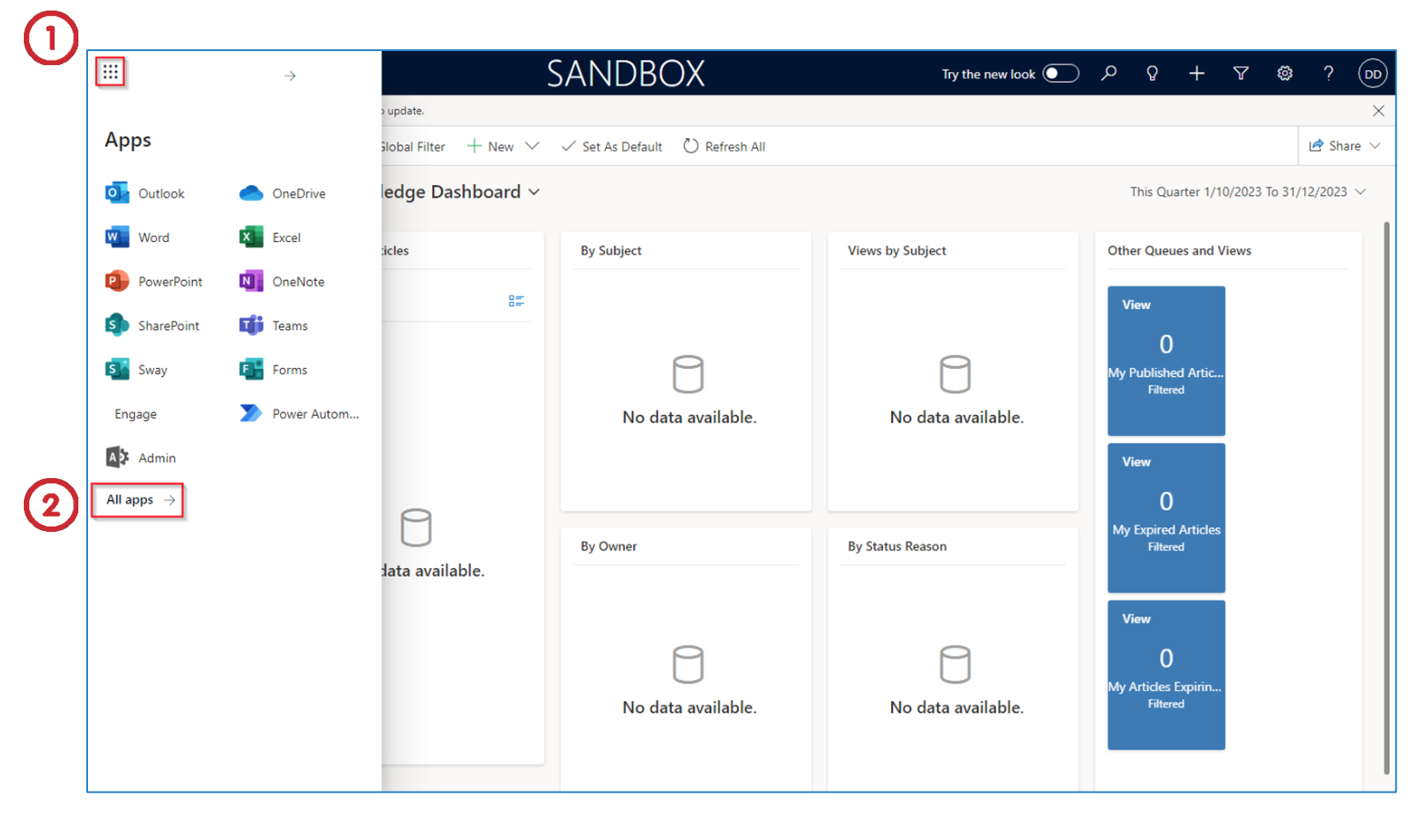1423x840 pixels.
Task: Click the dashboard vertical scrollbar
Action: [1386, 493]
